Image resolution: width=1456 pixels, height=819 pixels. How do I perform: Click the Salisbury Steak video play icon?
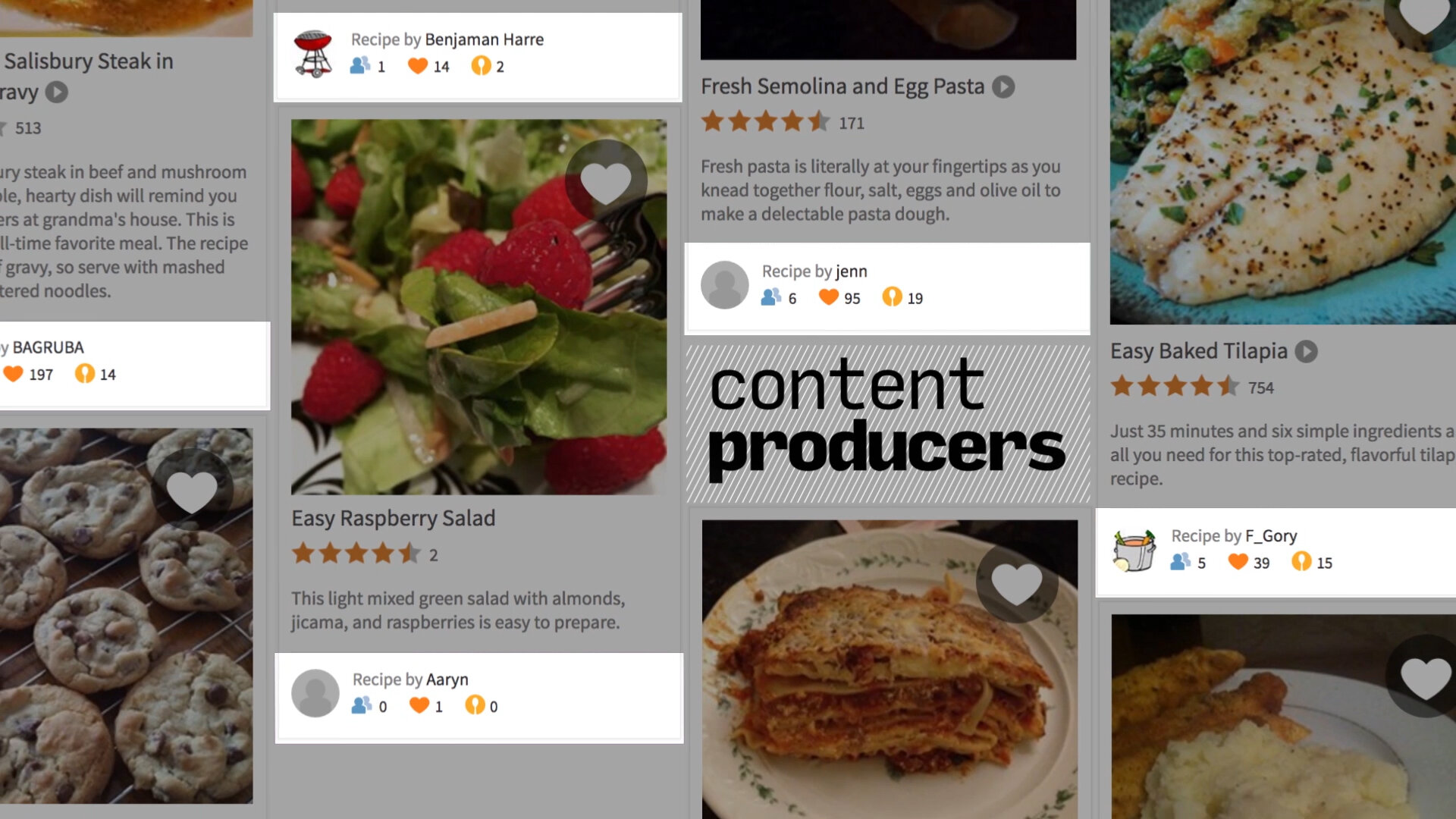point(57,93)
